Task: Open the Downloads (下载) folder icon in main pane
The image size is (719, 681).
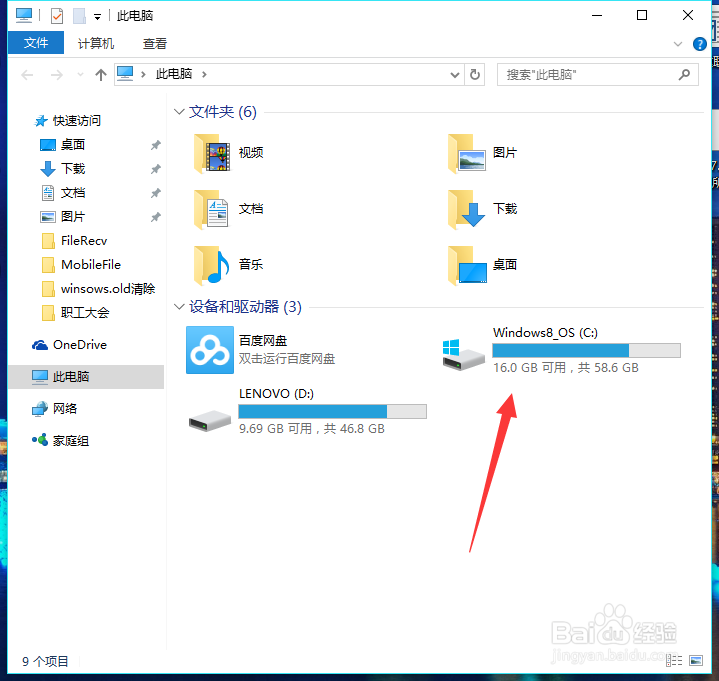Action: pyautogui.click(x=466, y=209)
